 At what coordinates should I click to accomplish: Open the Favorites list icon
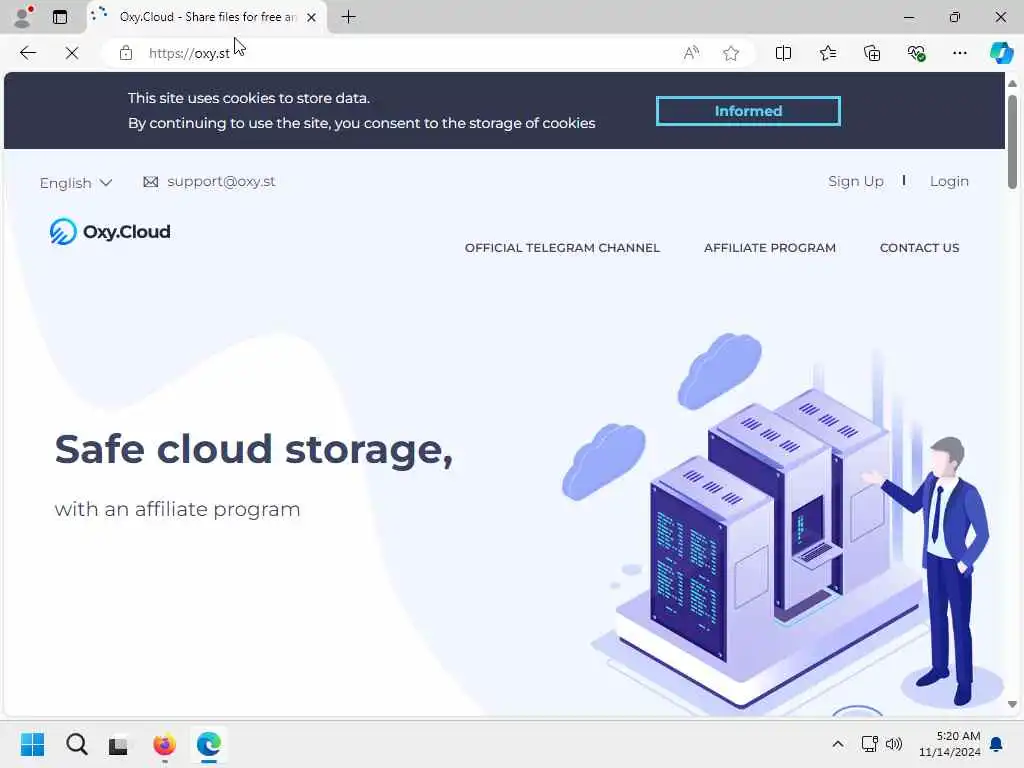pyautogui.click(x=828, y=53)
